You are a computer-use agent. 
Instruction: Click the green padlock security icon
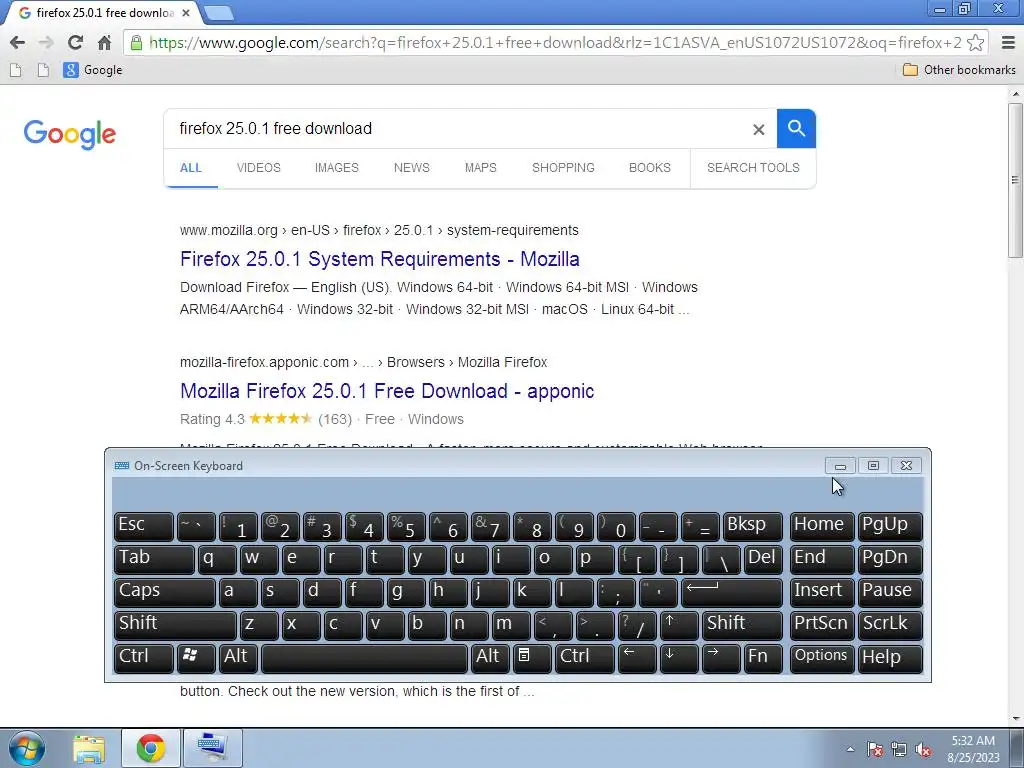[136, 43]
